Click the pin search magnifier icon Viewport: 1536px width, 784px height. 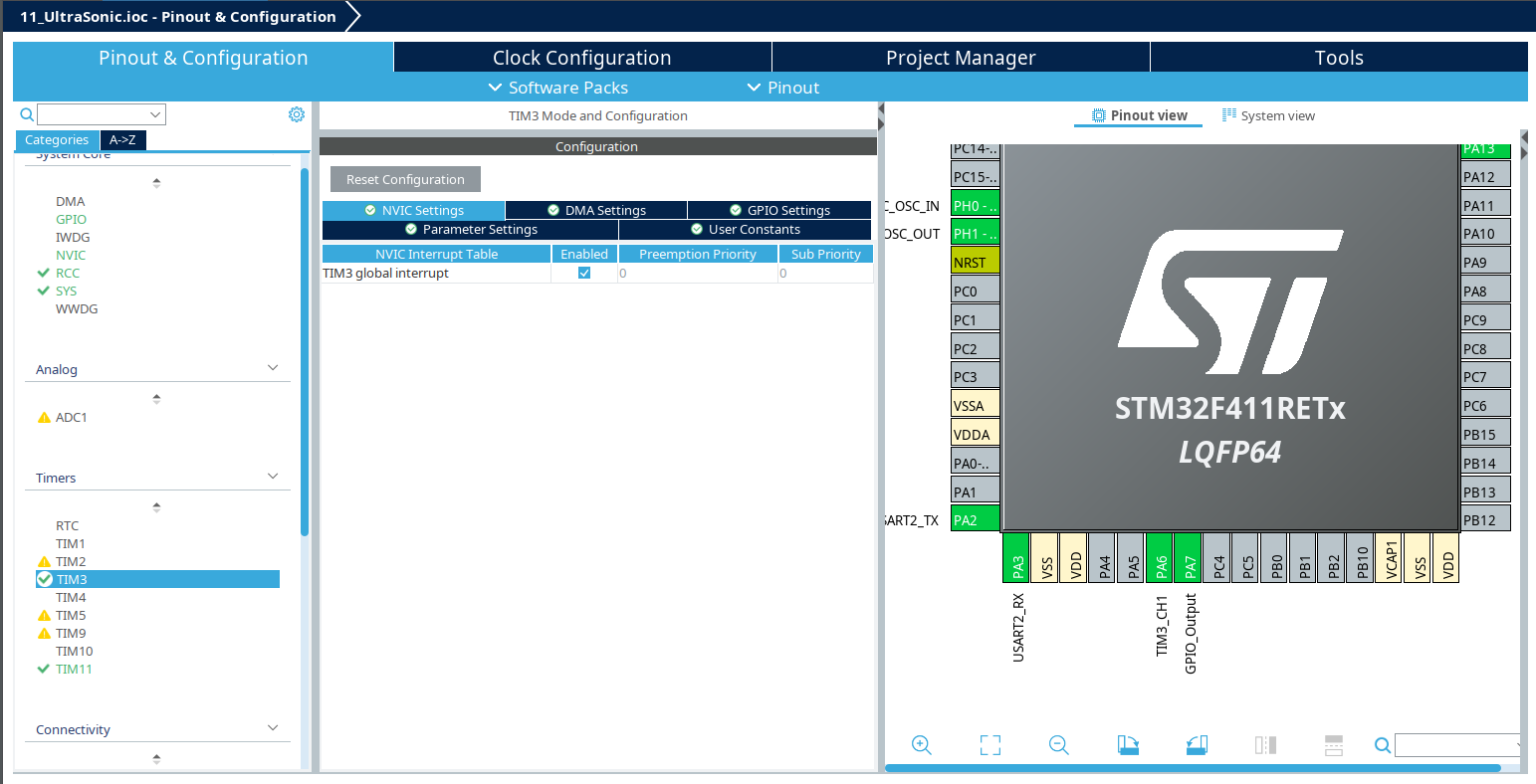[1383, 745]
